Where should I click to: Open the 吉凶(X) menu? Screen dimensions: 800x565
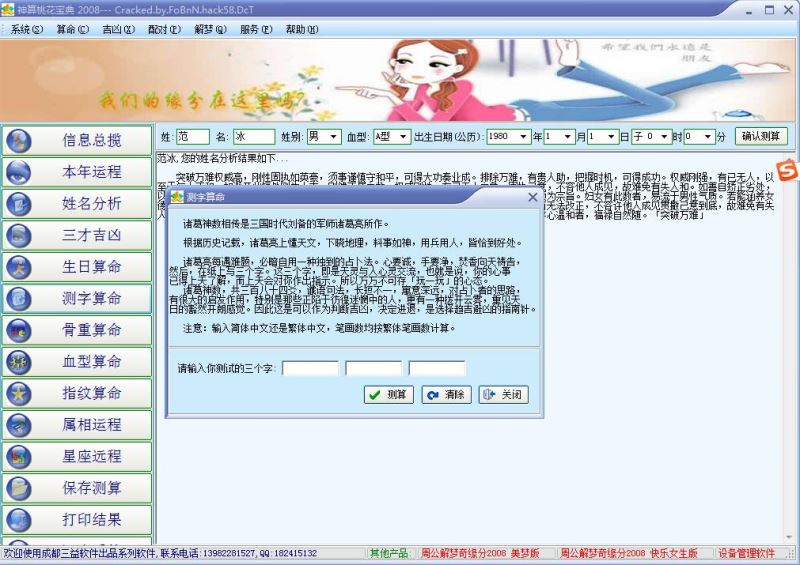pyautogui.click(x=118, y=30)
